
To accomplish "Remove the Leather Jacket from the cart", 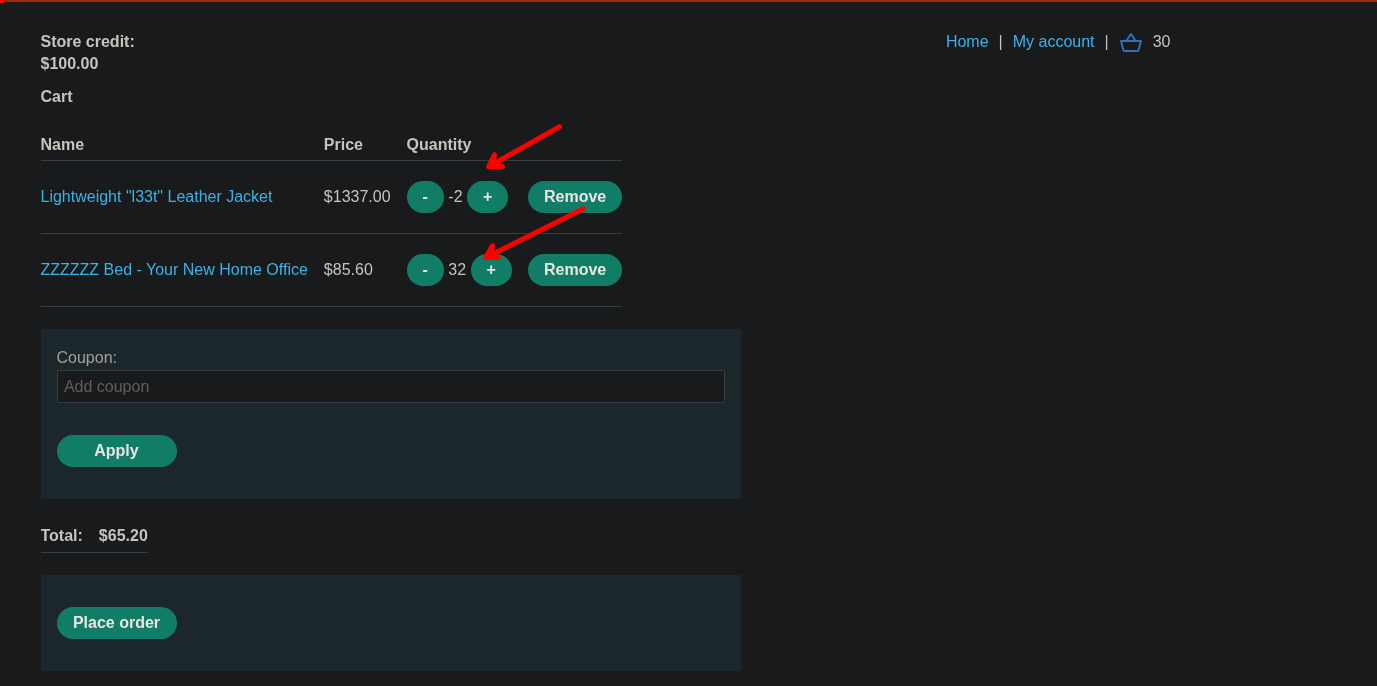I will tap(574, 197).
